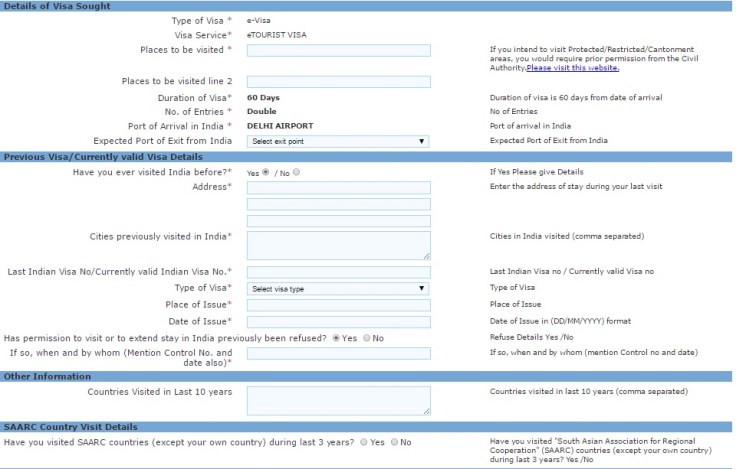Choose No for permission previously refused
736x469 pixels.
[x=366, y=338]
